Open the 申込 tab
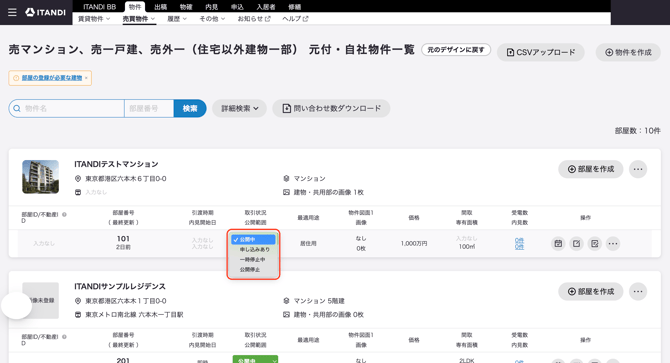Screen dimensions: 670x363 click(x=237, y=7)
